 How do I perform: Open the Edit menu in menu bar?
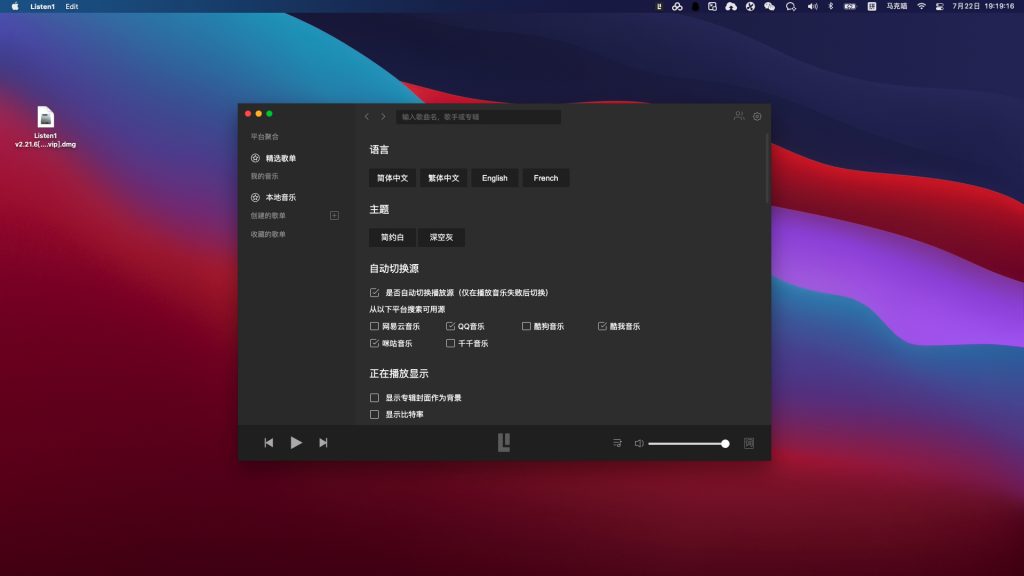(x=70, y=6)
